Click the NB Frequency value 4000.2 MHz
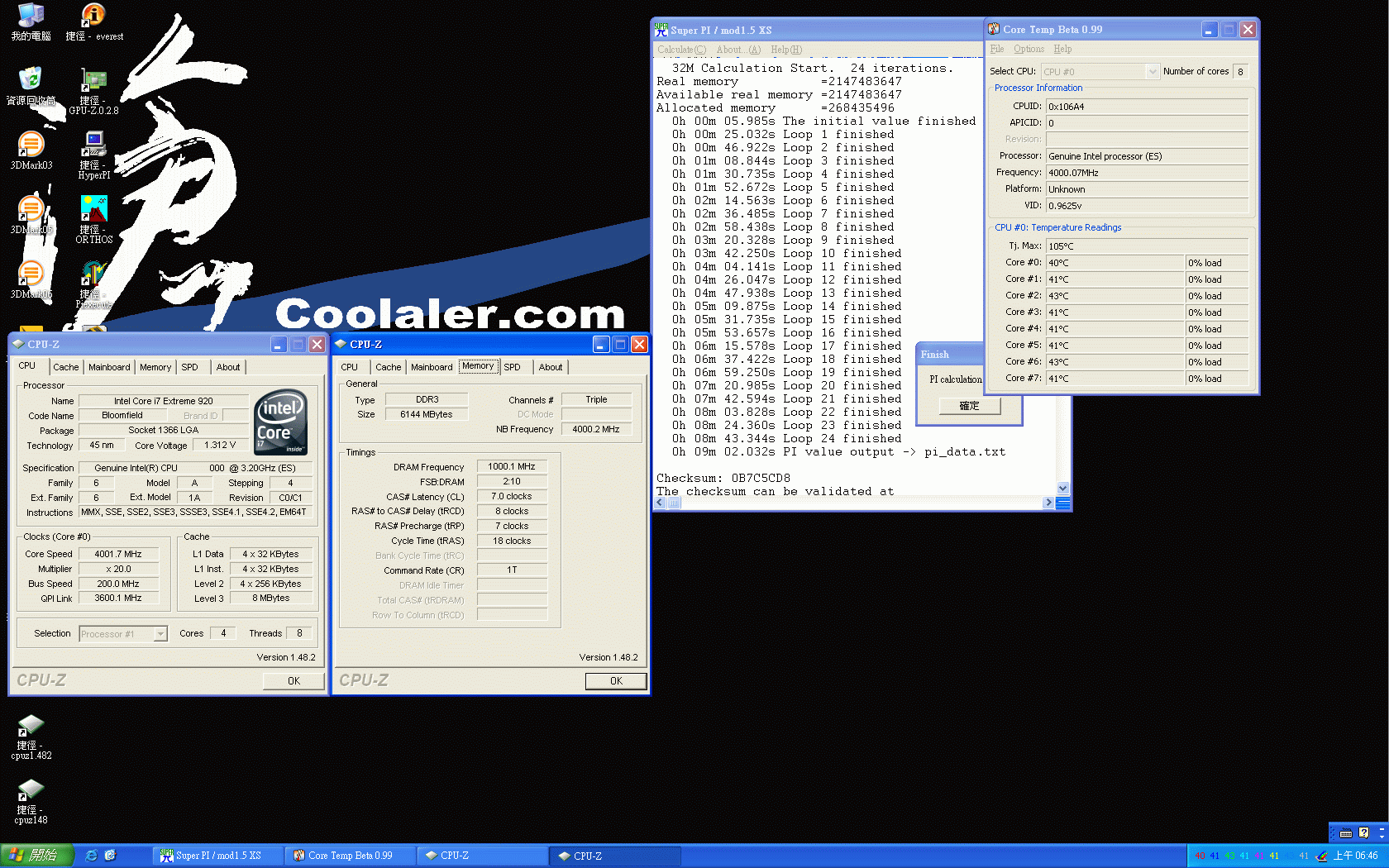Image resolution: width=1389 pixels, height=868 pixels. tap(596, 429)
